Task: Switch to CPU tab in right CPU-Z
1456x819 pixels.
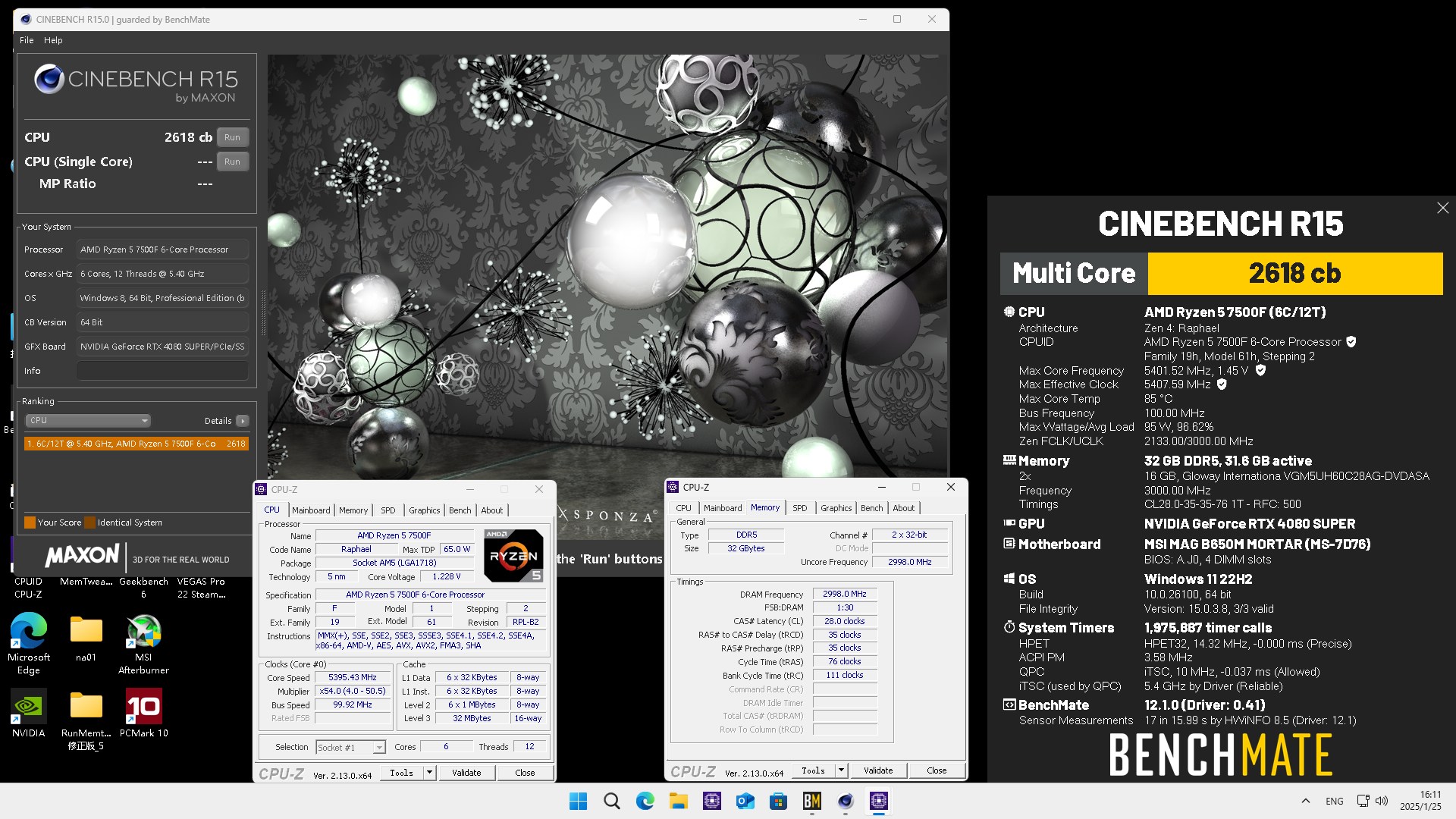Action: (x=683, y=508)
